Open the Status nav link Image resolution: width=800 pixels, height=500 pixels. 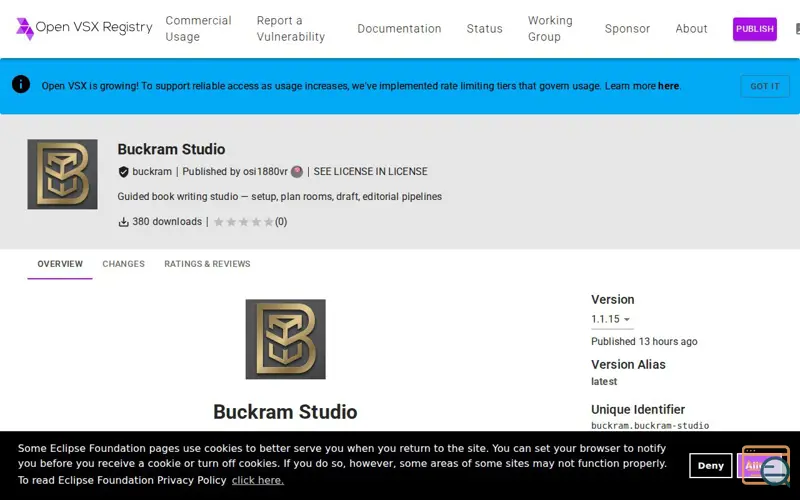coord(484,29)
